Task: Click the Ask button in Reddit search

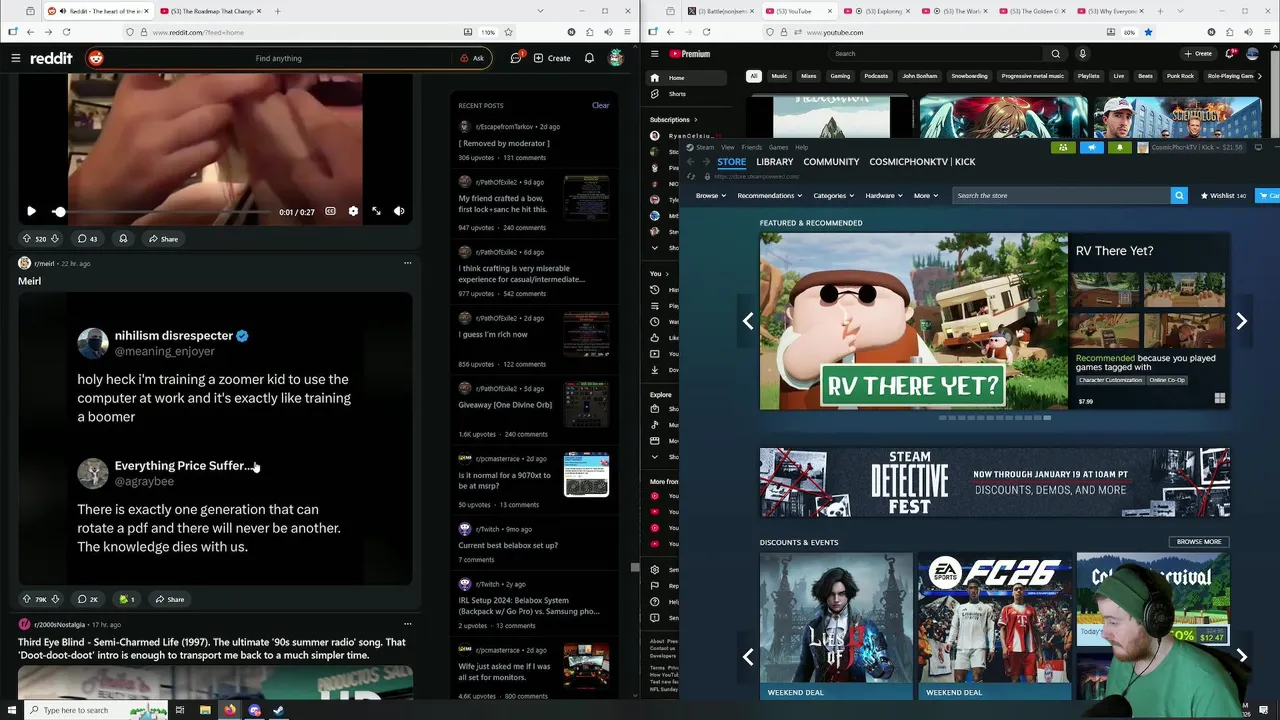Action: pos(472,58)
